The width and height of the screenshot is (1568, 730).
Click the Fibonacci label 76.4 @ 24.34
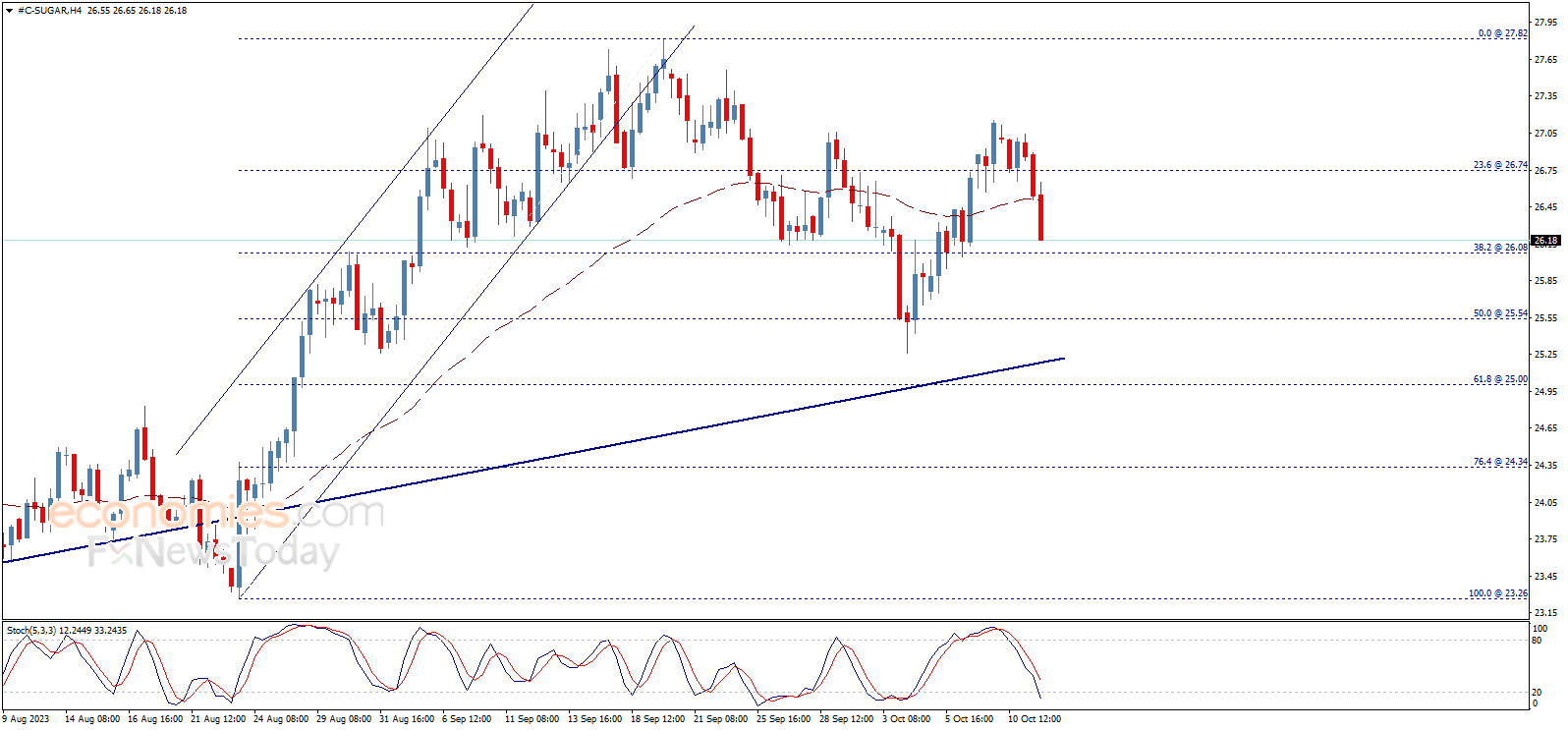click(1500, 462)
